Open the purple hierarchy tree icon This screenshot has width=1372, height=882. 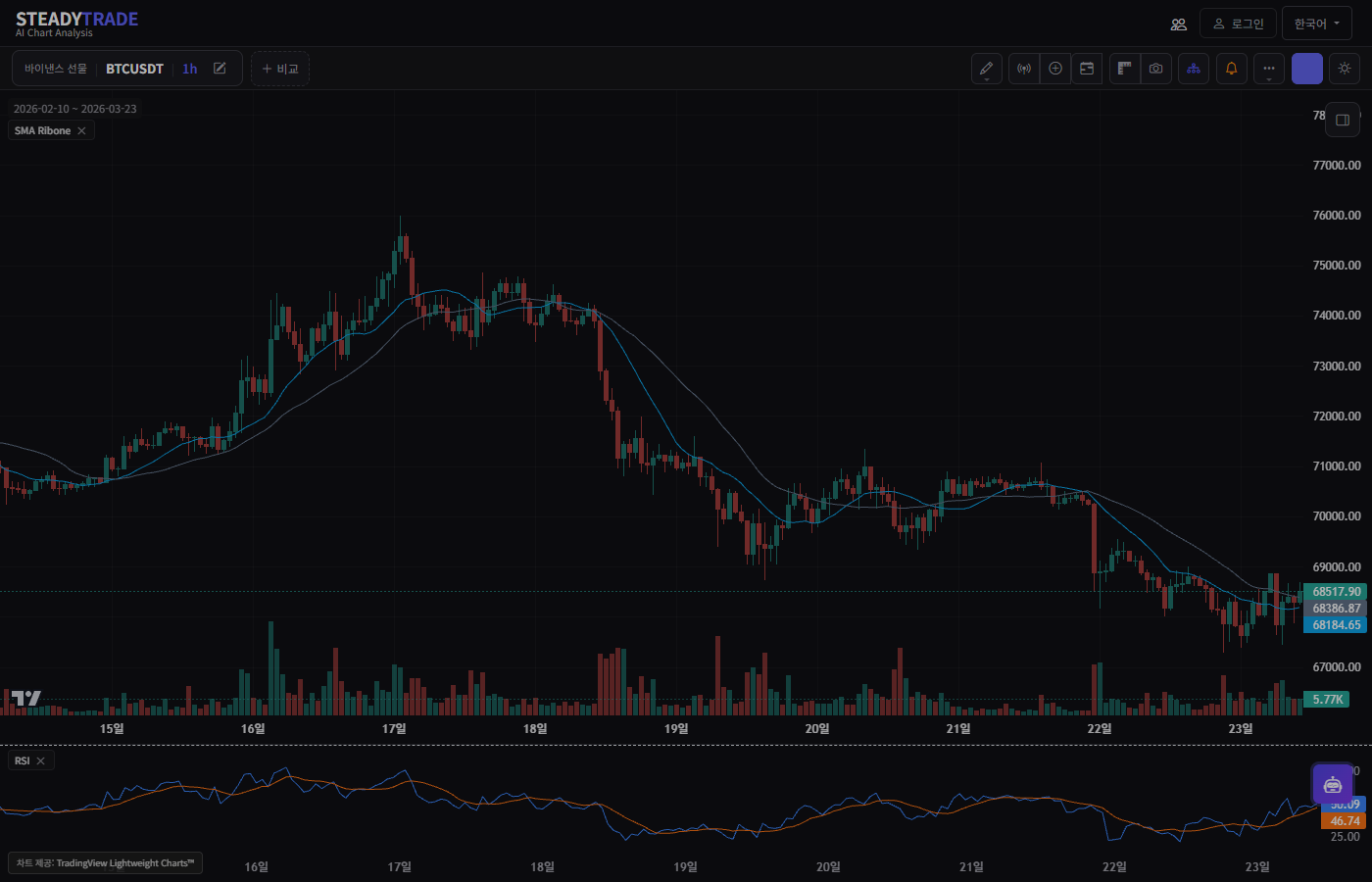1194,69
